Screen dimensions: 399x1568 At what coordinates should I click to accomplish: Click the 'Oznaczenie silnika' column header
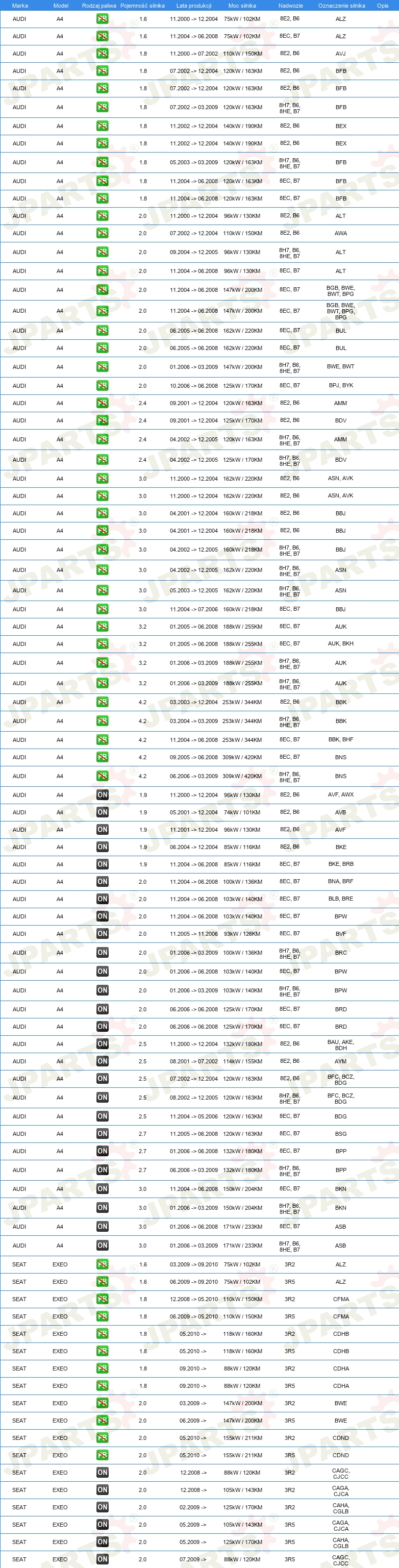pos(342,6)
